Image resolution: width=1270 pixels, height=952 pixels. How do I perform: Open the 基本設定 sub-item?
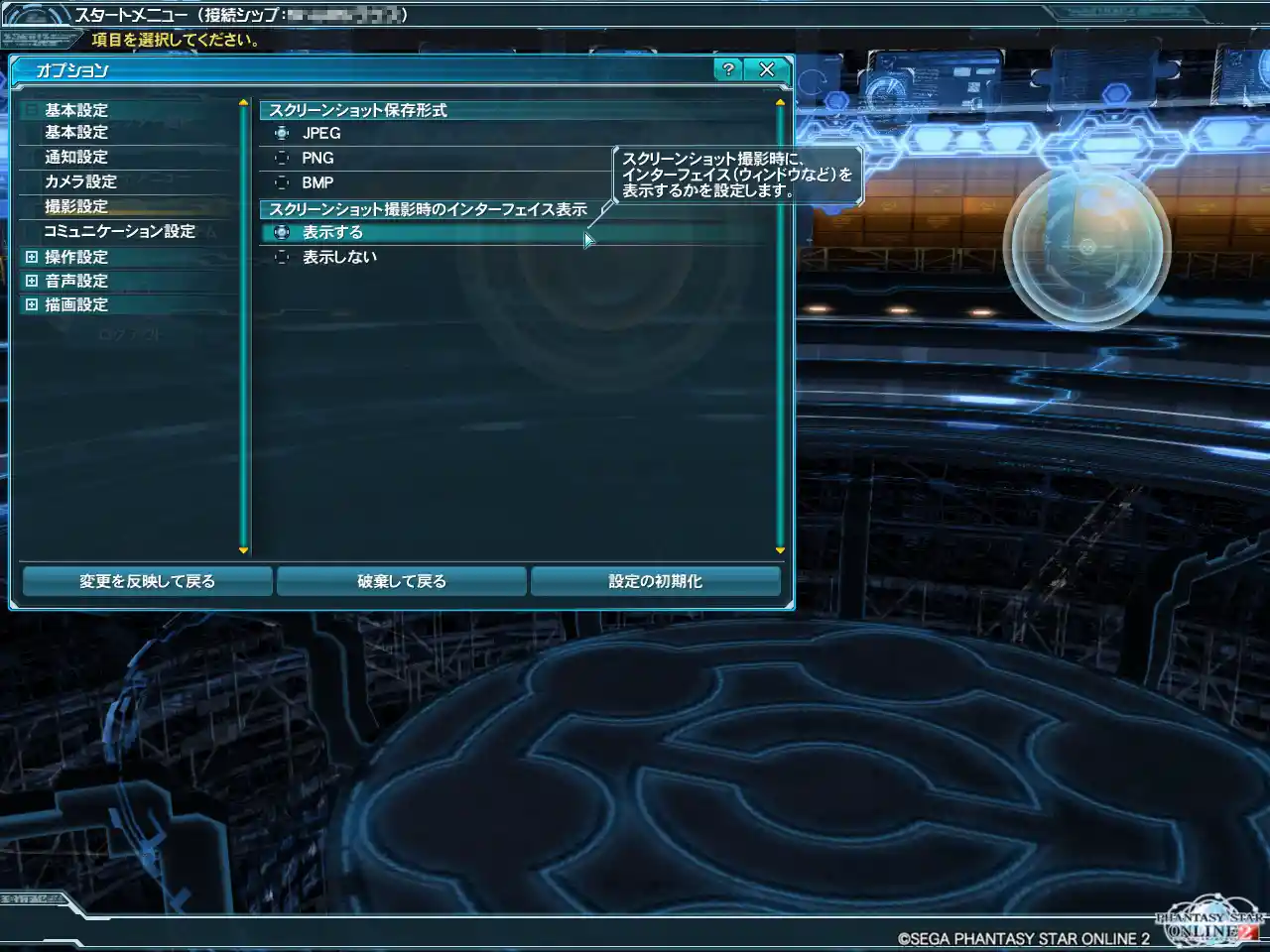tap(76, 132)
